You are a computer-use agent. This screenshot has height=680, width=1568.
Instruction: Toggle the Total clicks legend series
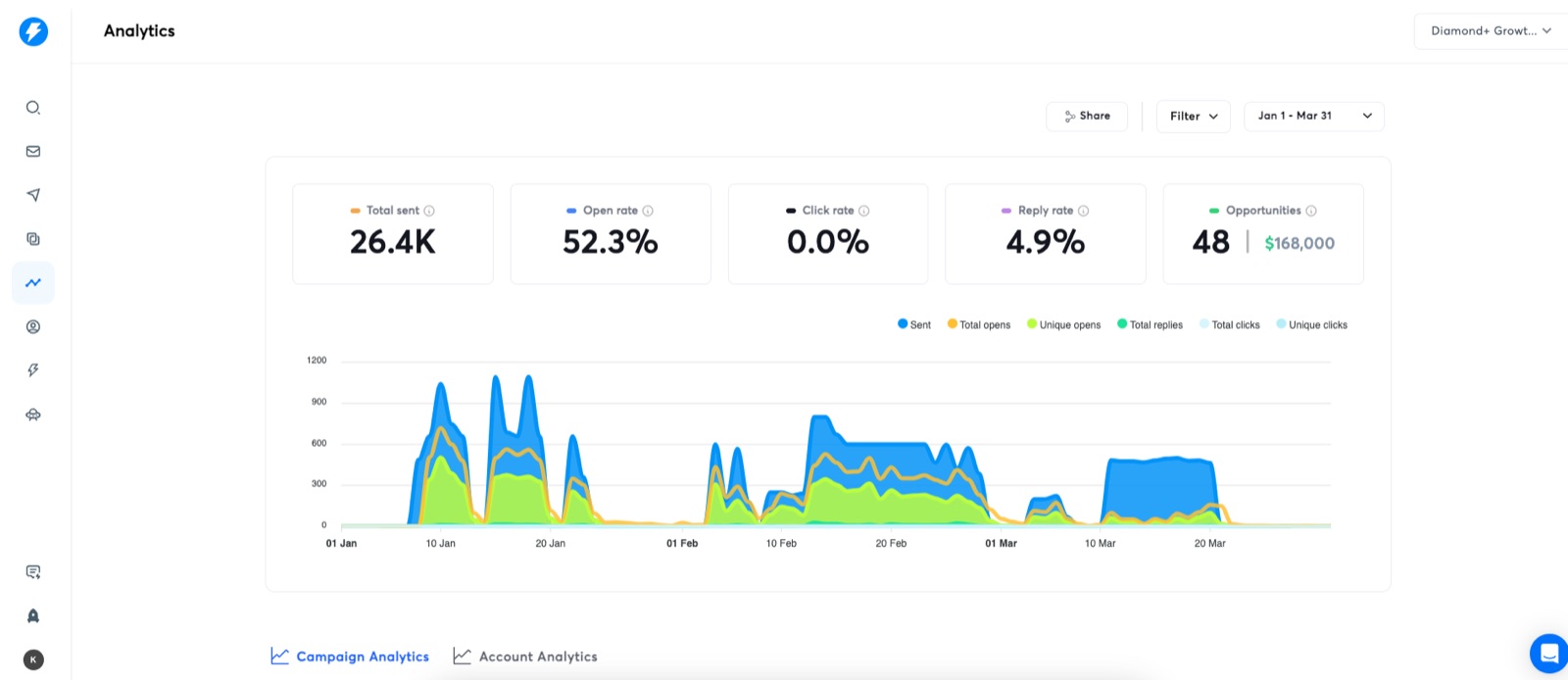point(1230,324)
